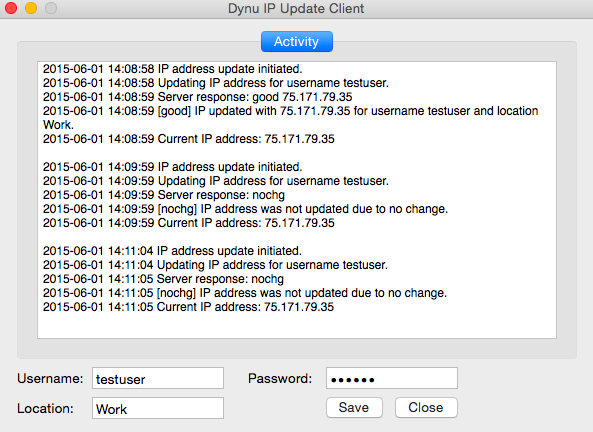
Task: Focus the Password input field
Action: click(x=392, y=378)
